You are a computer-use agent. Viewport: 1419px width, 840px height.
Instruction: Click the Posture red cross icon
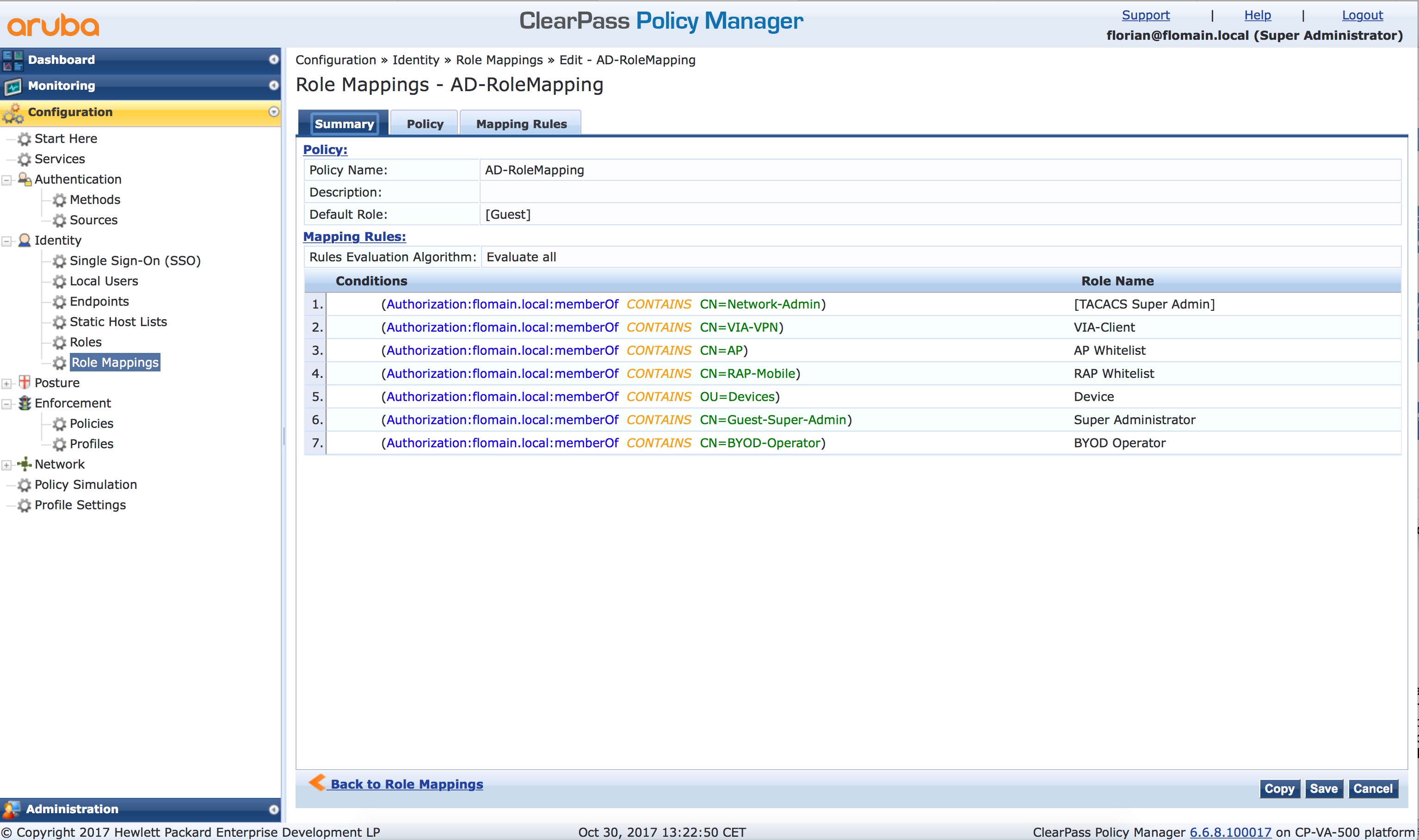pos(25,382)
